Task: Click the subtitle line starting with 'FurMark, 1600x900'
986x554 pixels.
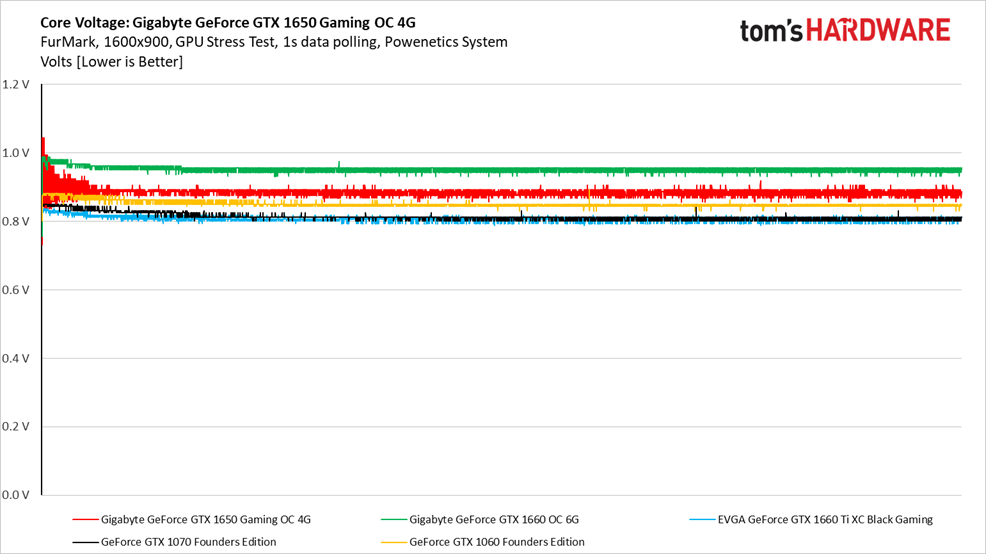Action: tap(274, 42)
